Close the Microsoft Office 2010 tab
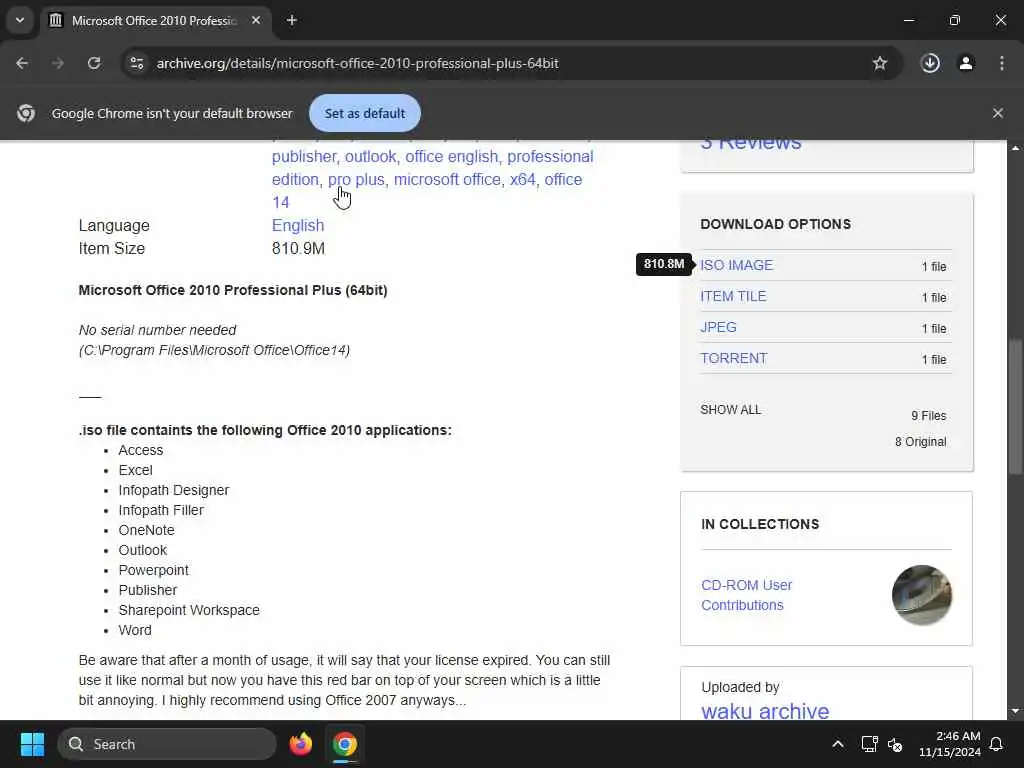This screenshot has width=1024, height=768. (x=256, y=20)
